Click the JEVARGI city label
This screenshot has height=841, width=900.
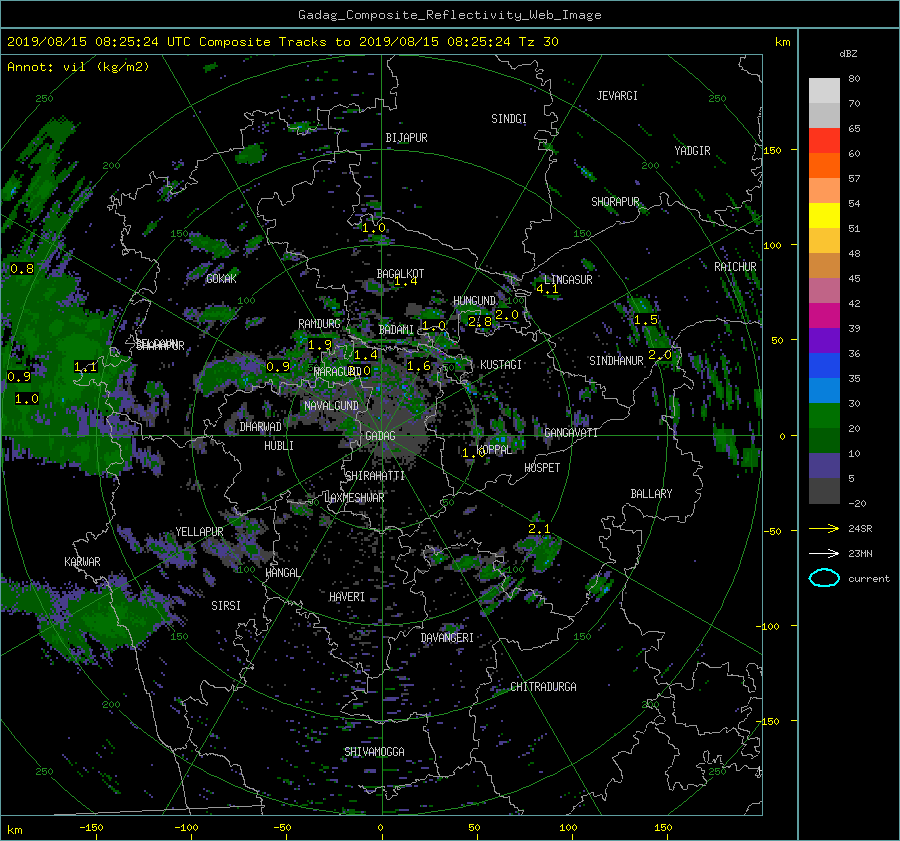tap(617, 96)
